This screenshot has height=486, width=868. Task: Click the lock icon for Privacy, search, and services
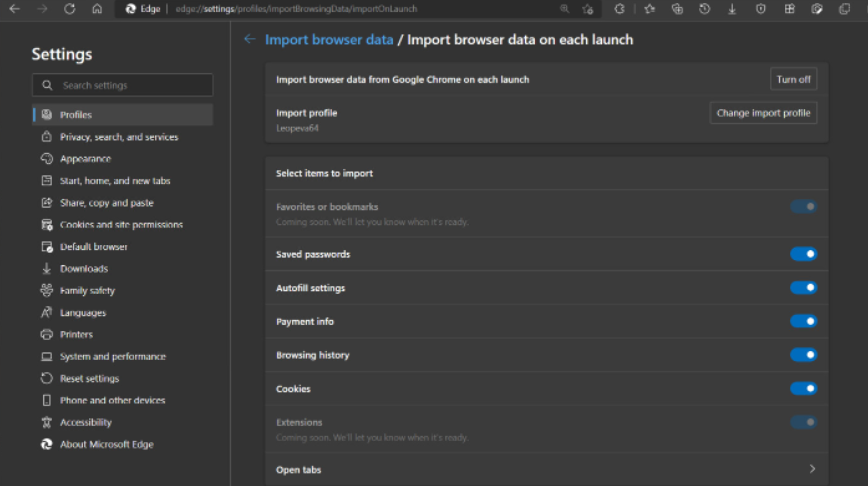[46, 137]
